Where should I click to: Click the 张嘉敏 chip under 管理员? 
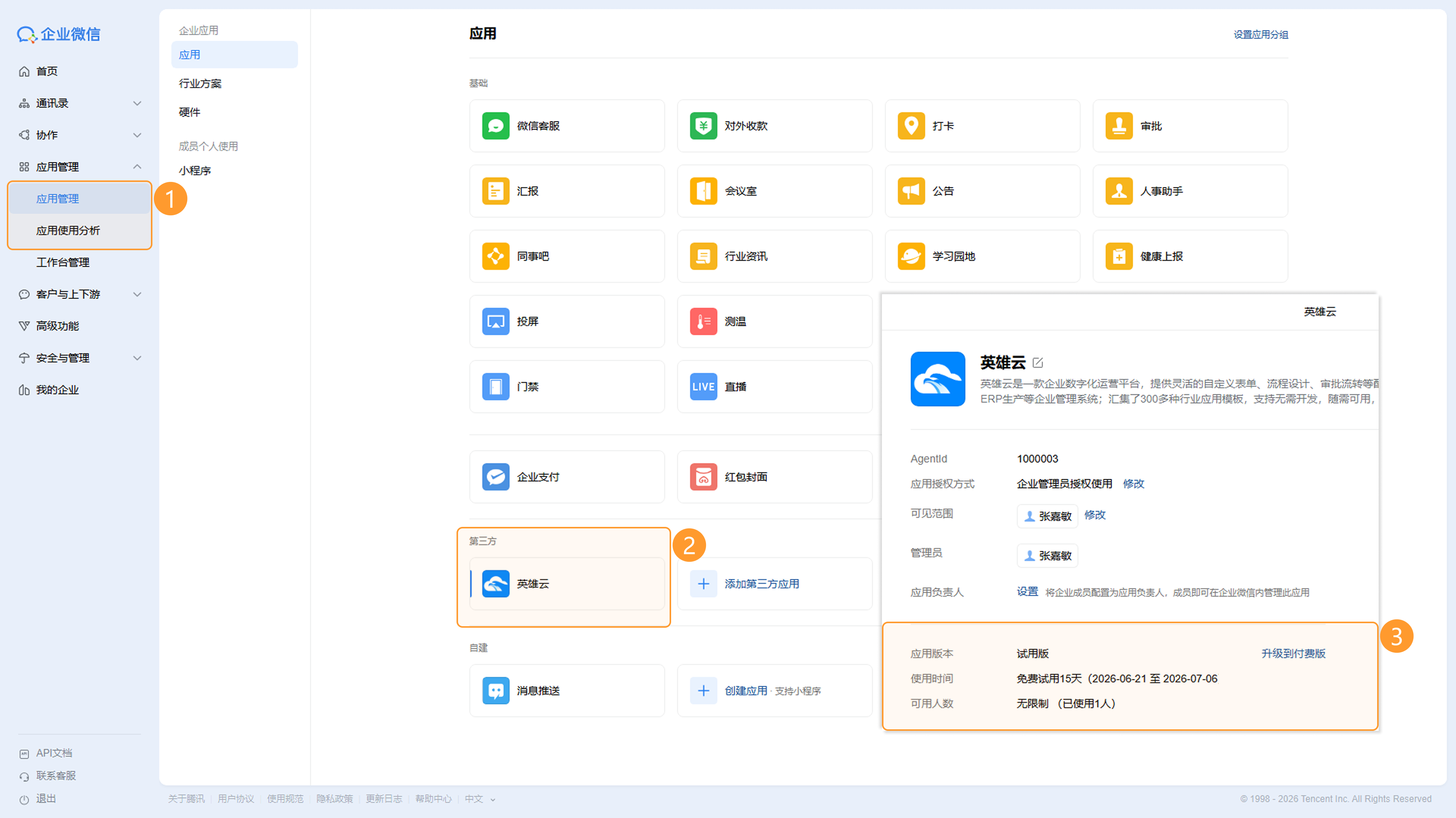(x=1047, y=555)
